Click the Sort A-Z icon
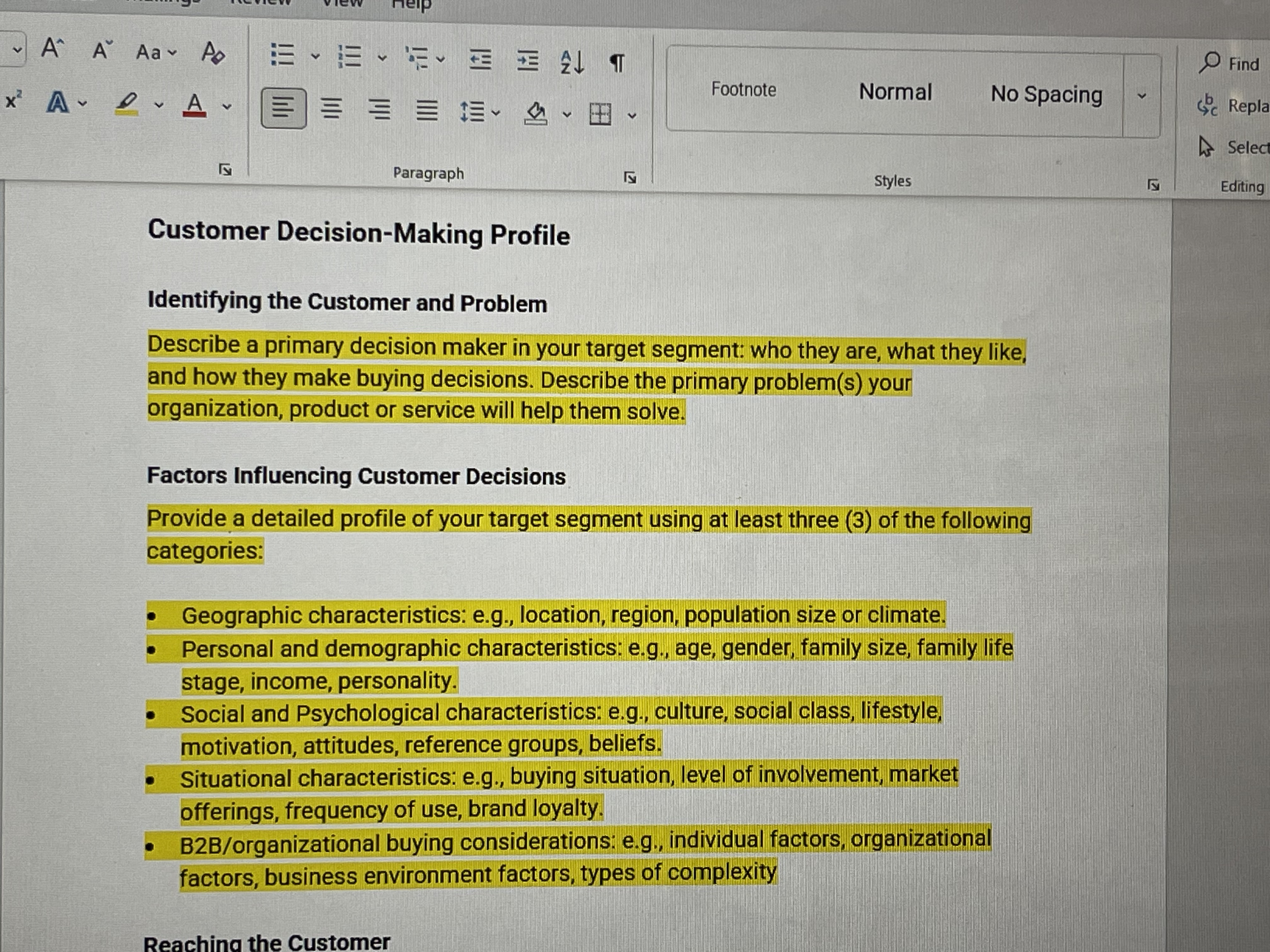The height and width of the screenshot is (952, 1270). tap(572, 62)
